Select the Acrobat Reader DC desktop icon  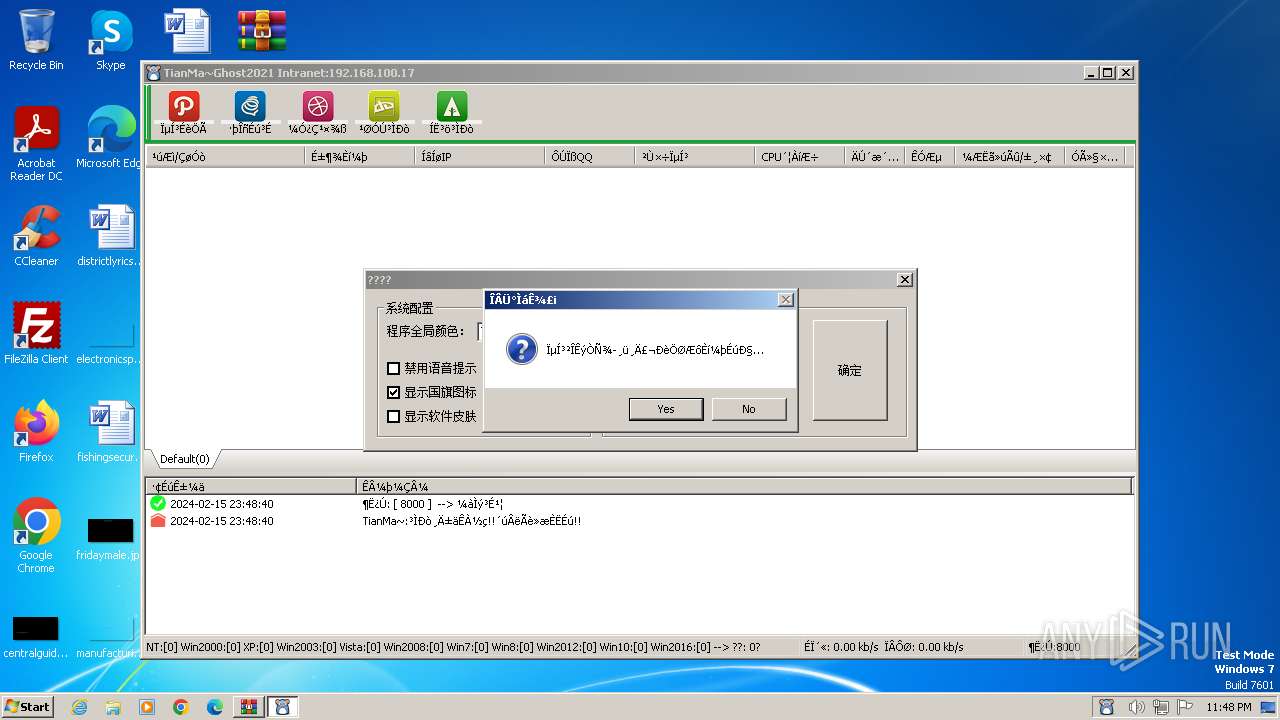(x=36, y=144)
